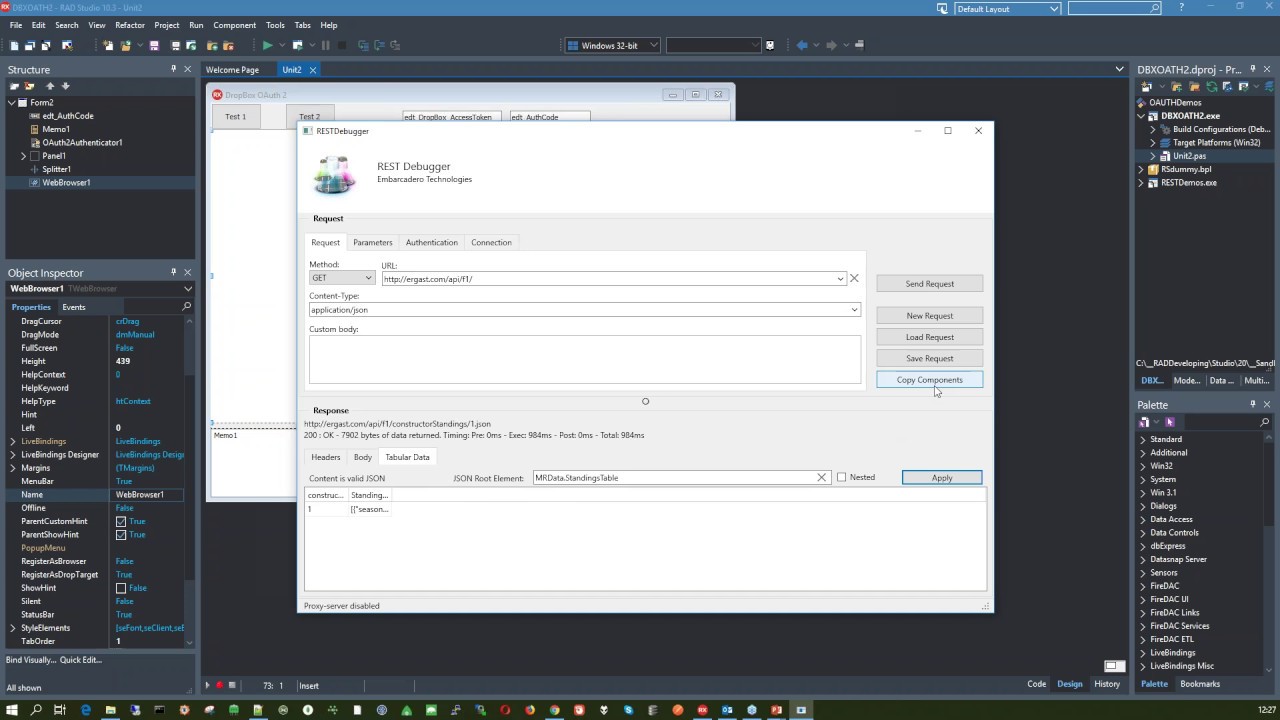Switch to Events tab in Object Inspector

(x=74, y=307)
